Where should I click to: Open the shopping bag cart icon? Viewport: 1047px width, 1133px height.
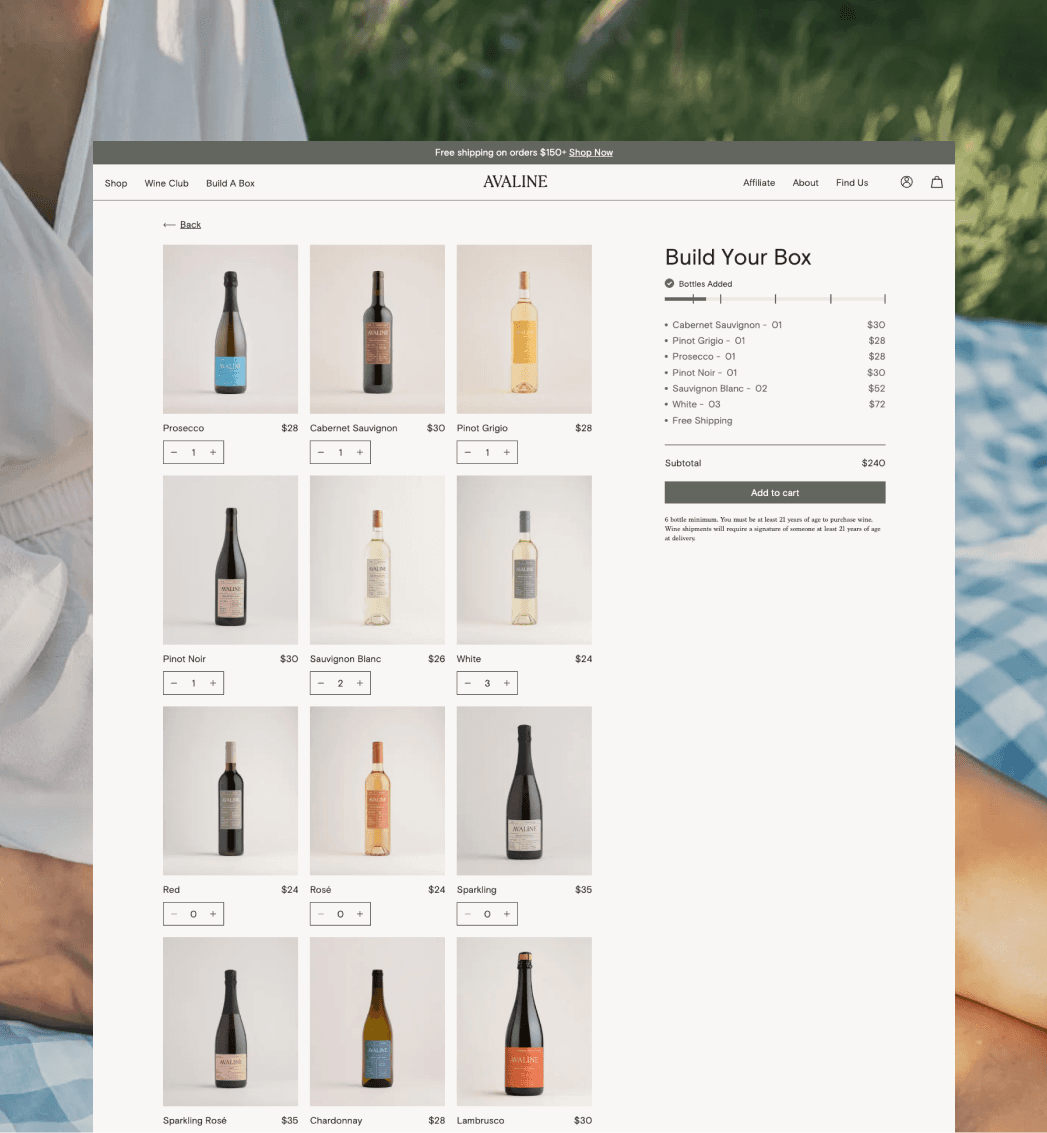pyautogui.click(x=937, y=182)
